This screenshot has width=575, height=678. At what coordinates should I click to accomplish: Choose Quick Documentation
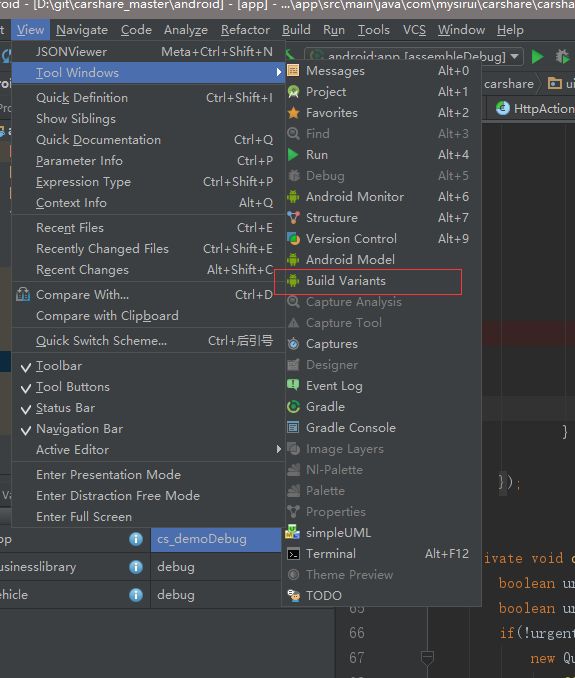[x=148, y=140]
